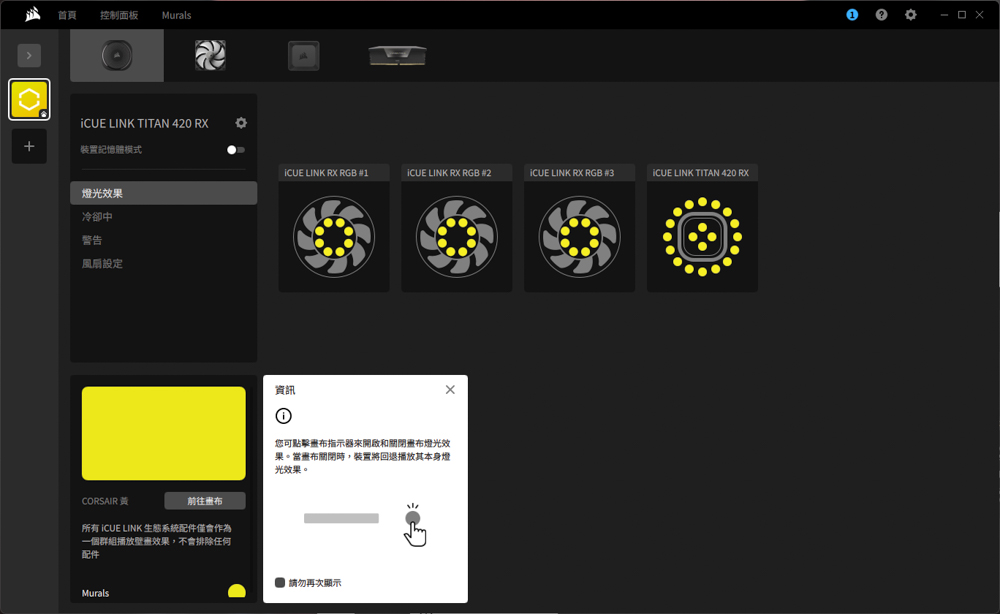Click the fan graphic of RX RGB #2
Image resolution: width=1000 pixels, height=614 pixels.
tap(457, 237)
